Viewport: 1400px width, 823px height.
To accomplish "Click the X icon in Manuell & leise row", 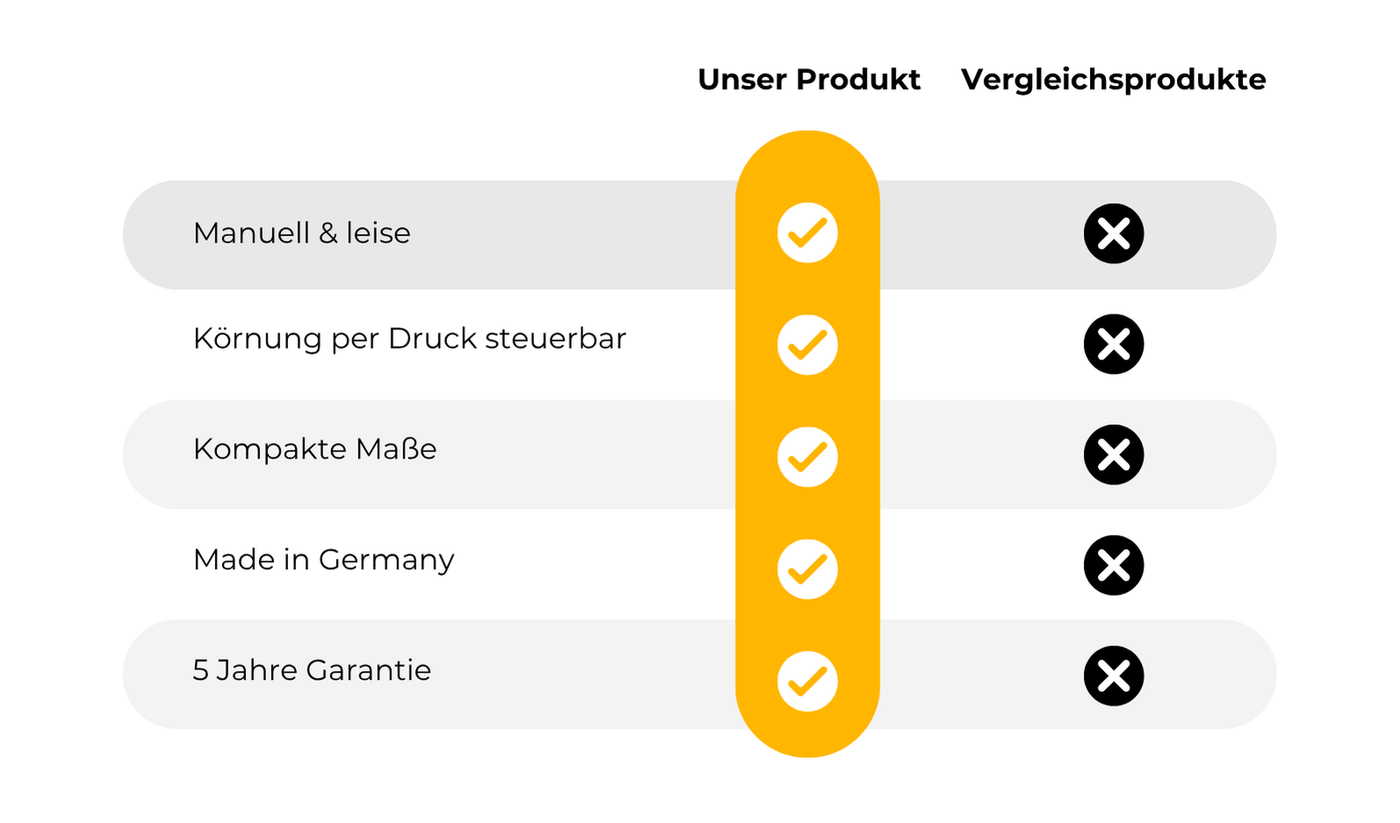I will 1113,233.
